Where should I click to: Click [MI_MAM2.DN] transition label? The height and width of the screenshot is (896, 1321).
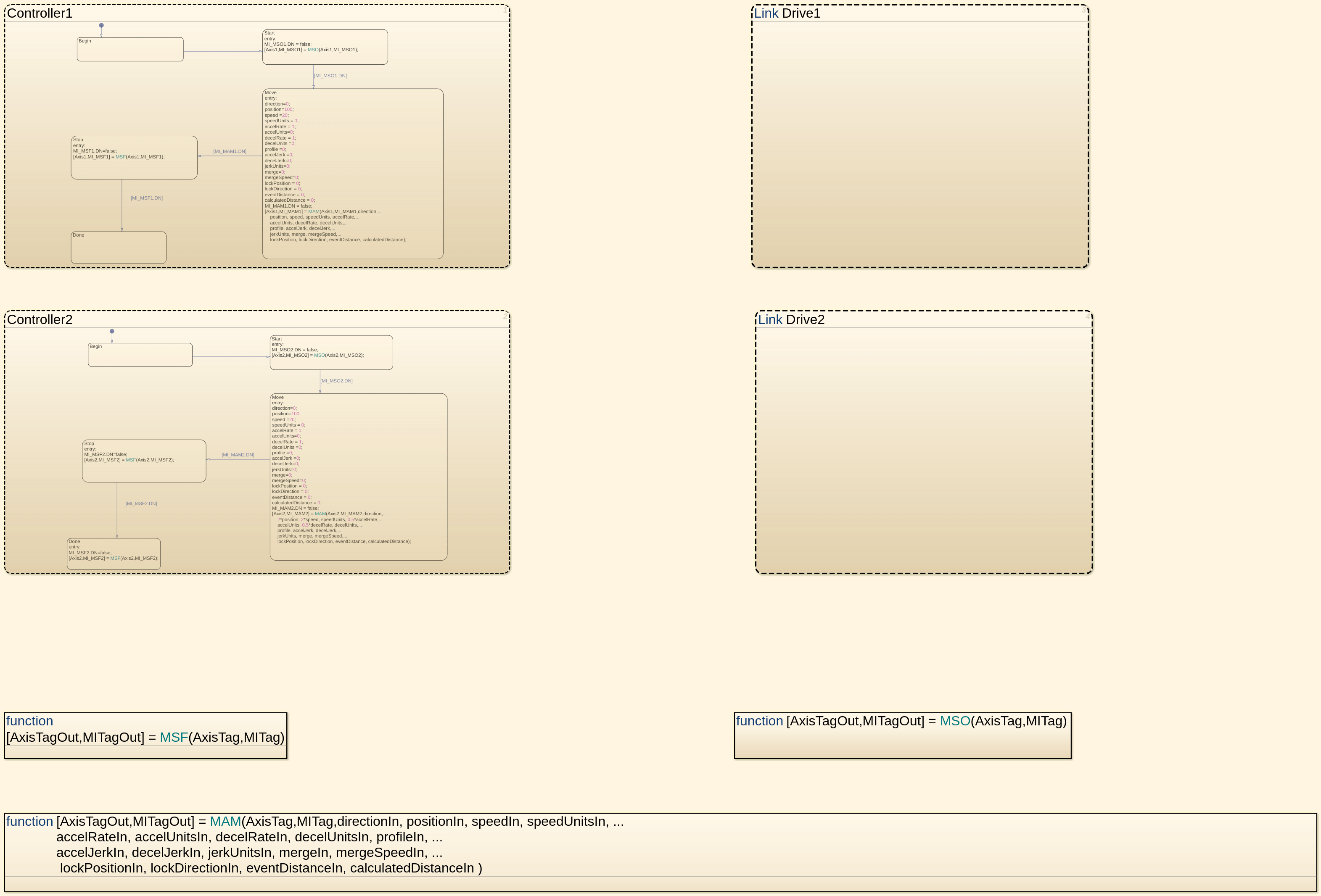[238, 455]
